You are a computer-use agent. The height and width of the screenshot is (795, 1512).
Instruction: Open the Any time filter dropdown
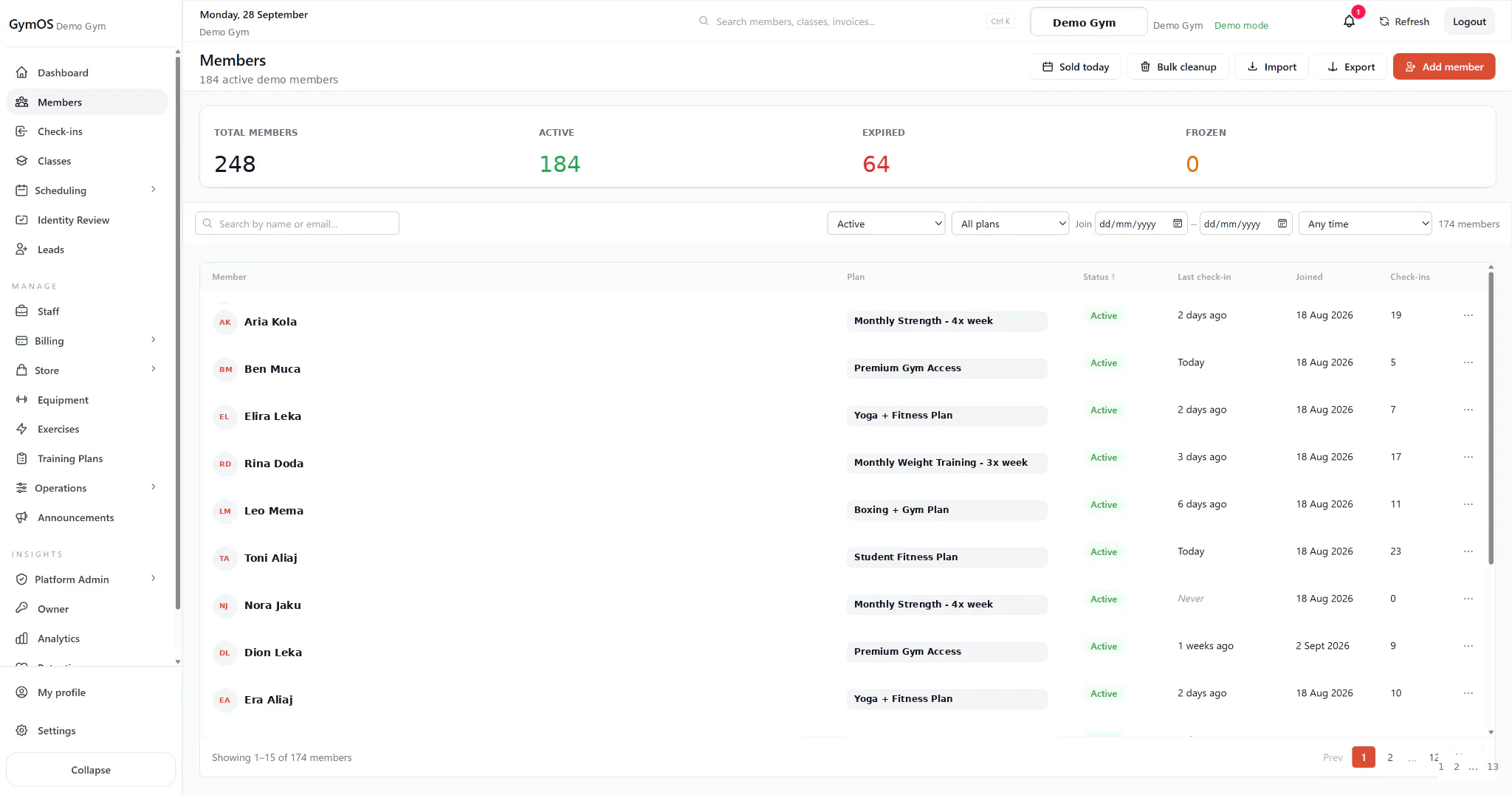pos(1365,224)
